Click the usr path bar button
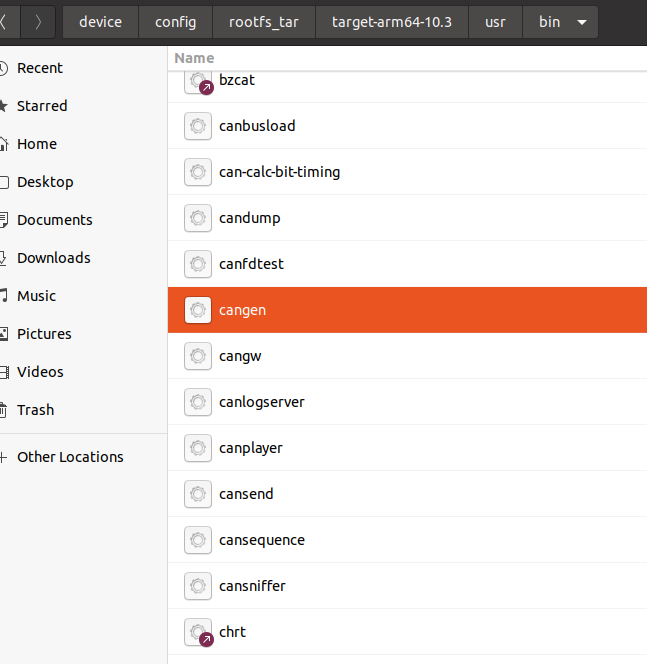 click(495, 22)
